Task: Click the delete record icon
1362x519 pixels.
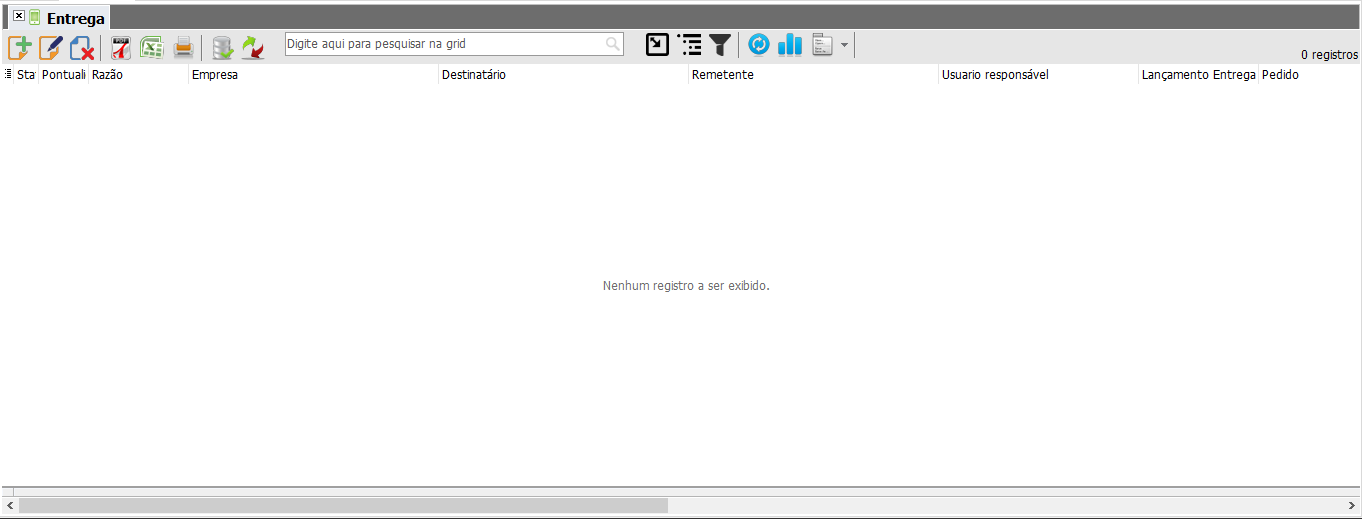Action: (x=82, y=46)
